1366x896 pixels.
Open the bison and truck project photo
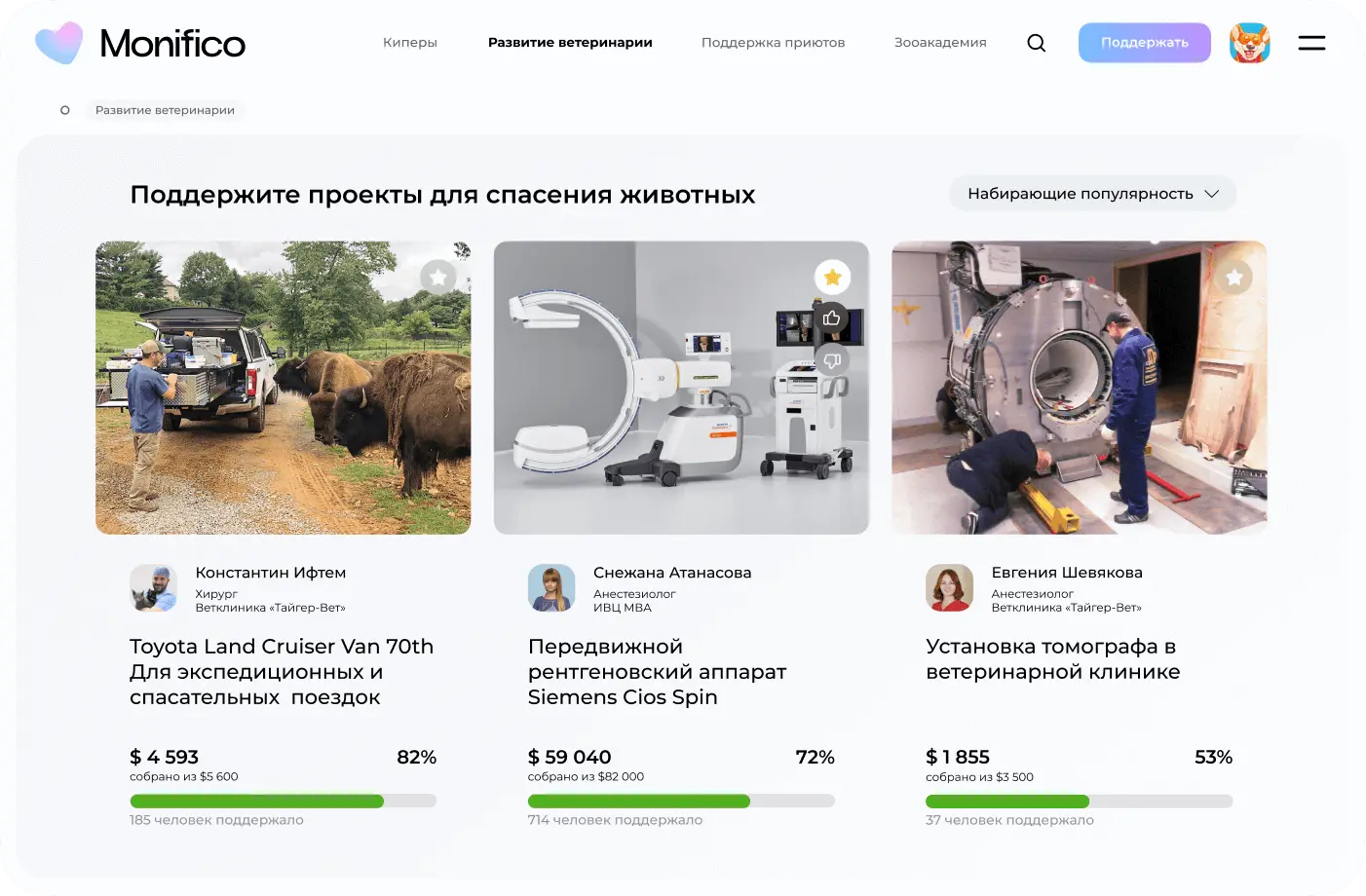point(284,388)
